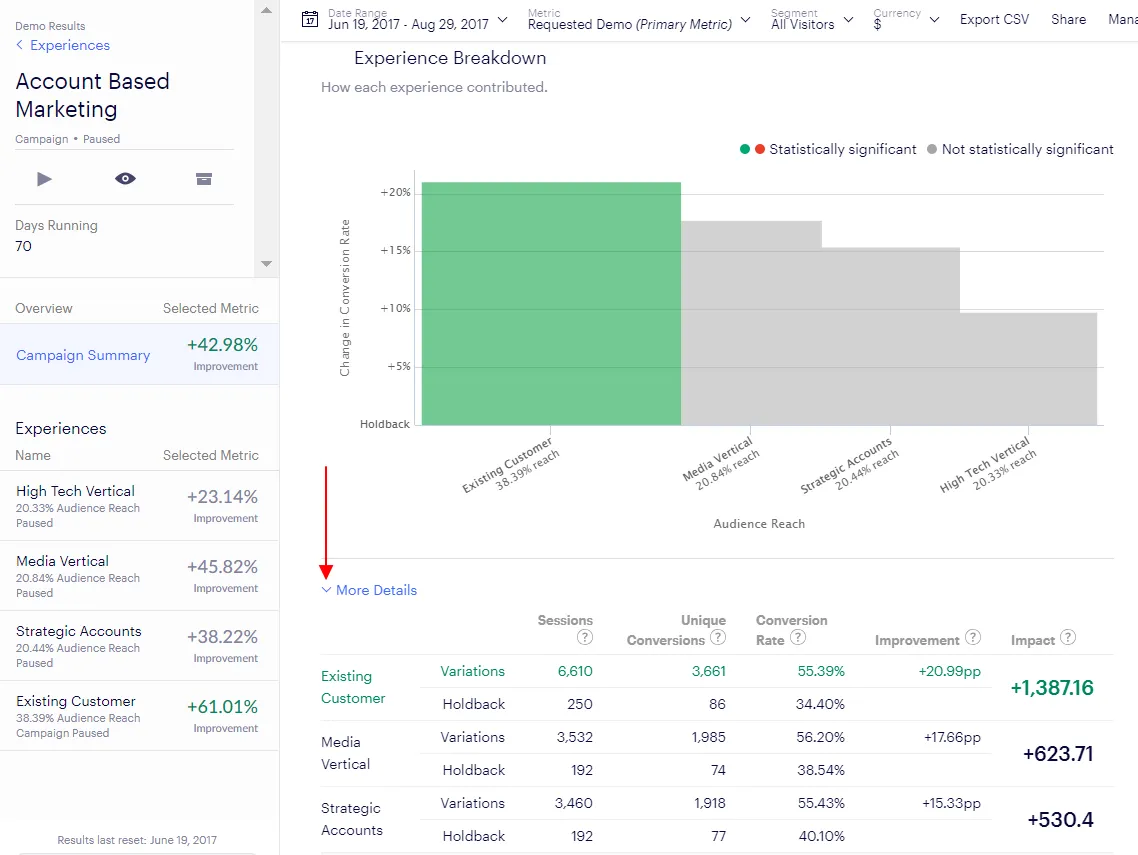Image resolution: width=1138 pixels, height=855 pixels.
Task: Open the date range calendar icon
Action: pyautogui.click(x=310, y=20)
